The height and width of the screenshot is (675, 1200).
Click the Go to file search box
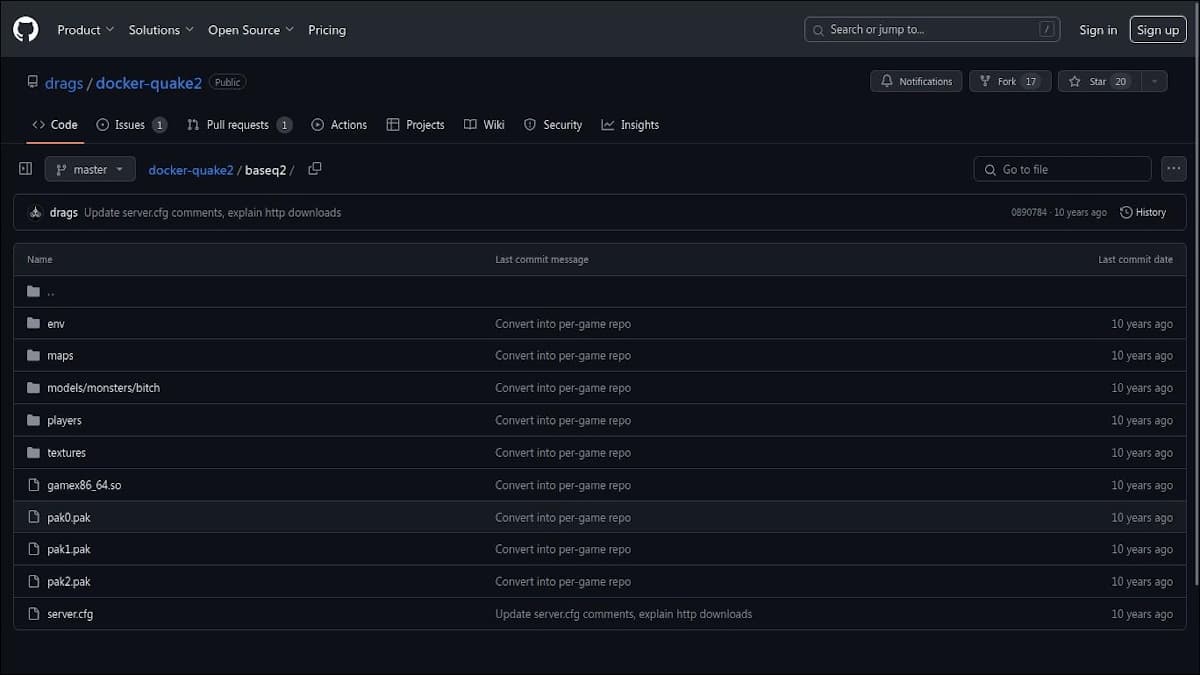tap(1062, 169)
